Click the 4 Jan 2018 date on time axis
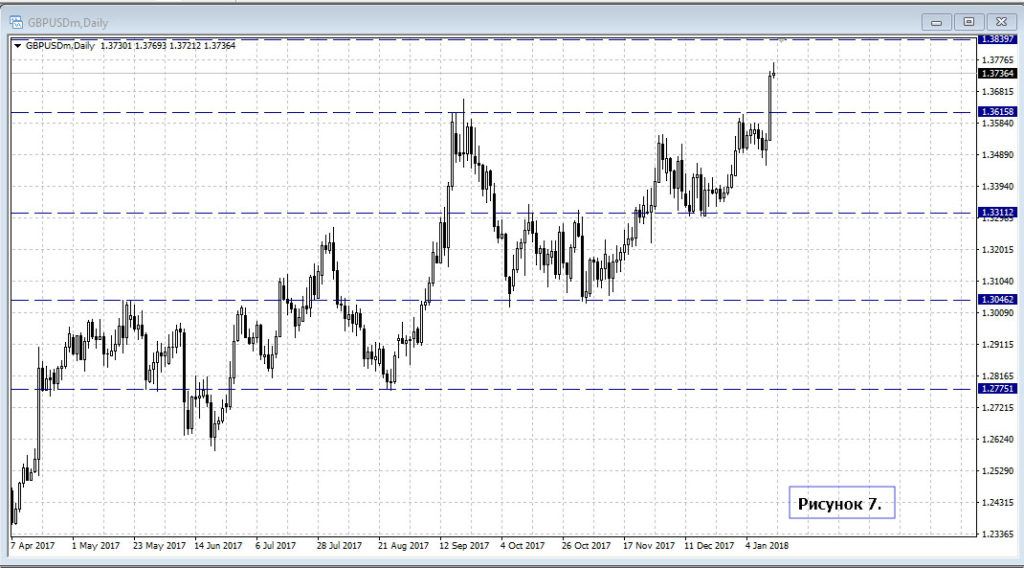The height and width of the screenshot is (568, 1024). [766, 546]
